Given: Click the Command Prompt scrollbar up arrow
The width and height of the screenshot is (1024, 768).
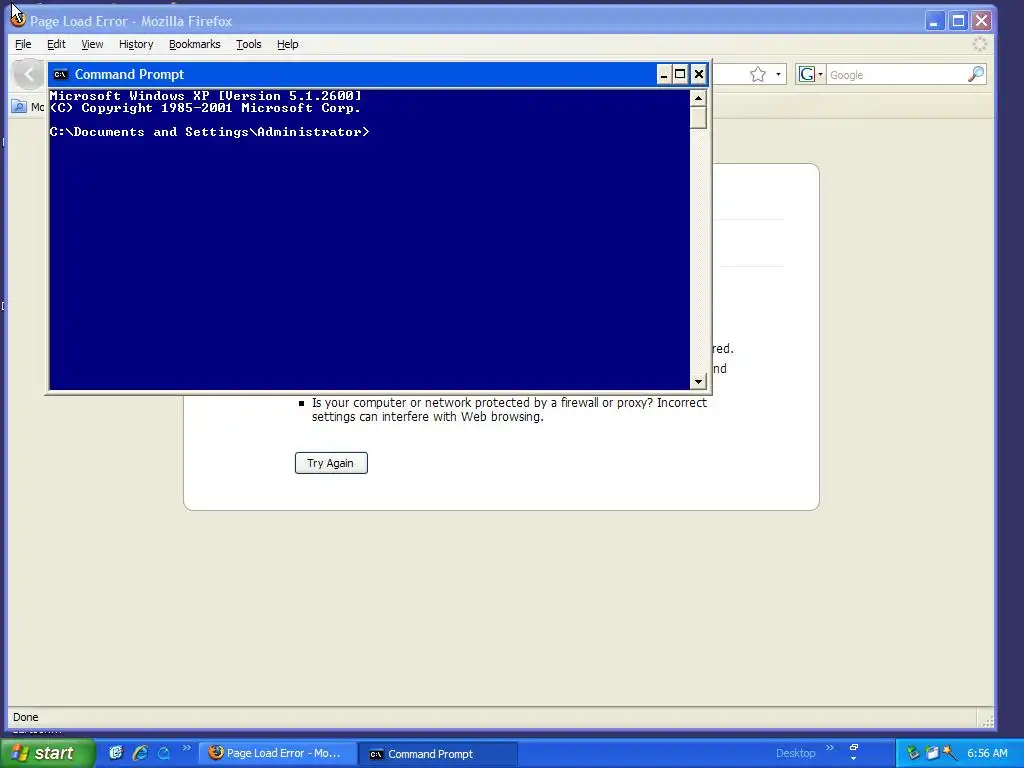Looking at the screenshot, I should [698, 98].
